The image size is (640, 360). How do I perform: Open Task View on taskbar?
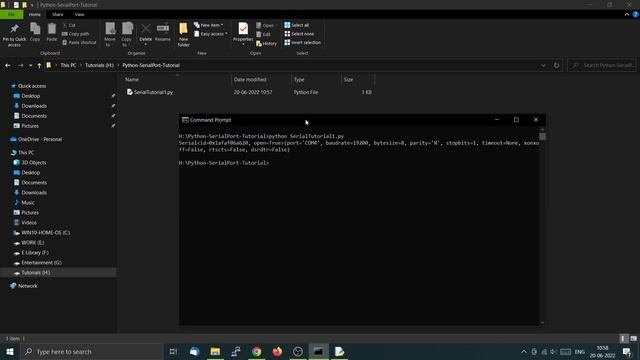[x=173, y=351]
